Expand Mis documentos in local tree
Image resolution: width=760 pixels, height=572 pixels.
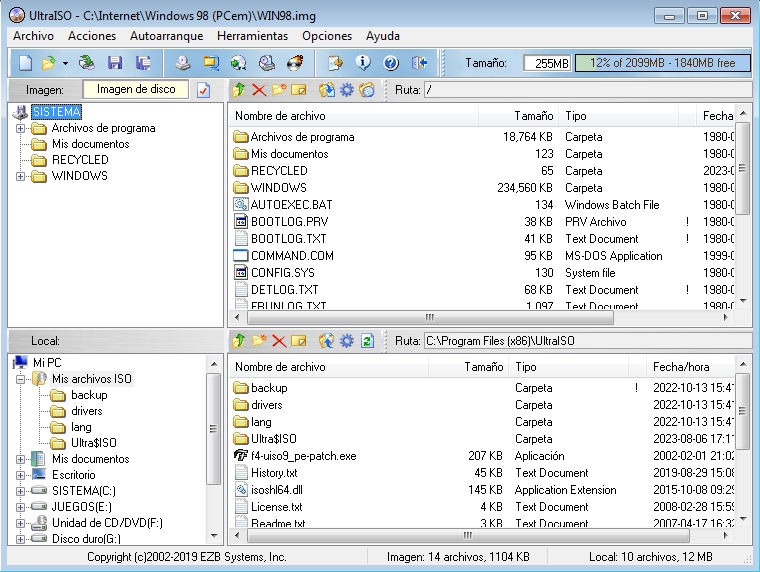(20, 459)
